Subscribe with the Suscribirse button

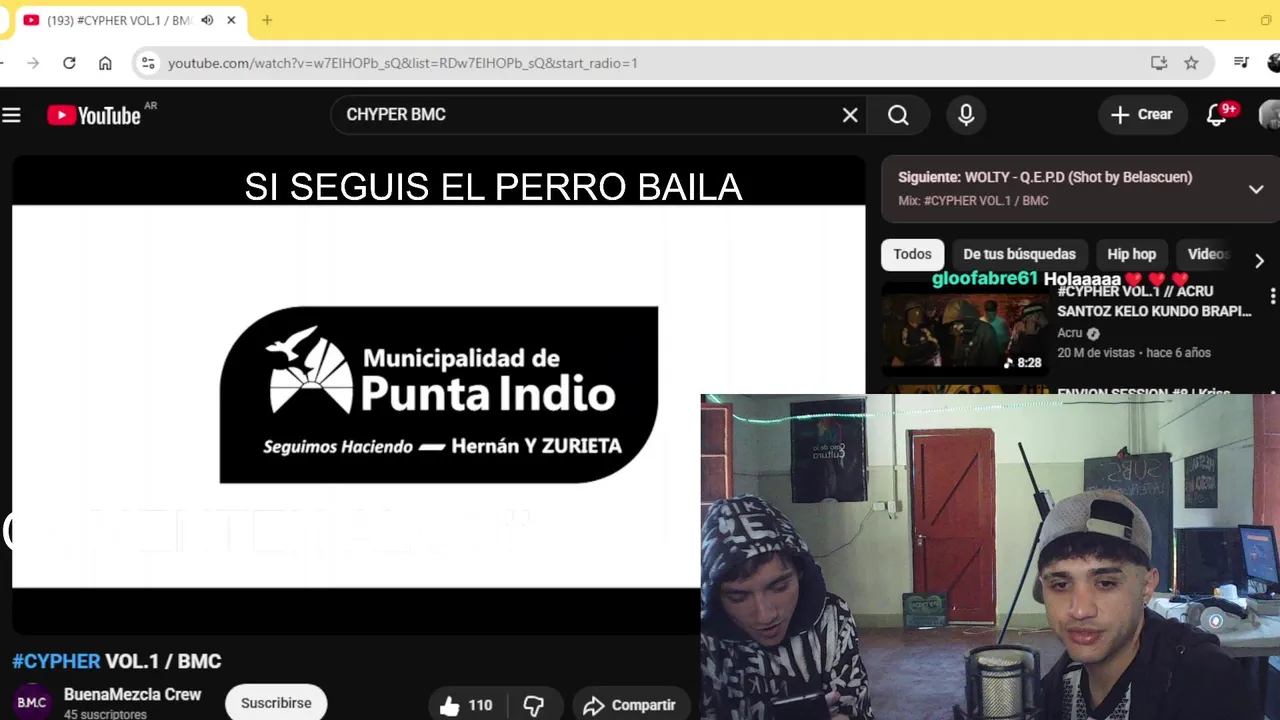(x=276, y=703)
